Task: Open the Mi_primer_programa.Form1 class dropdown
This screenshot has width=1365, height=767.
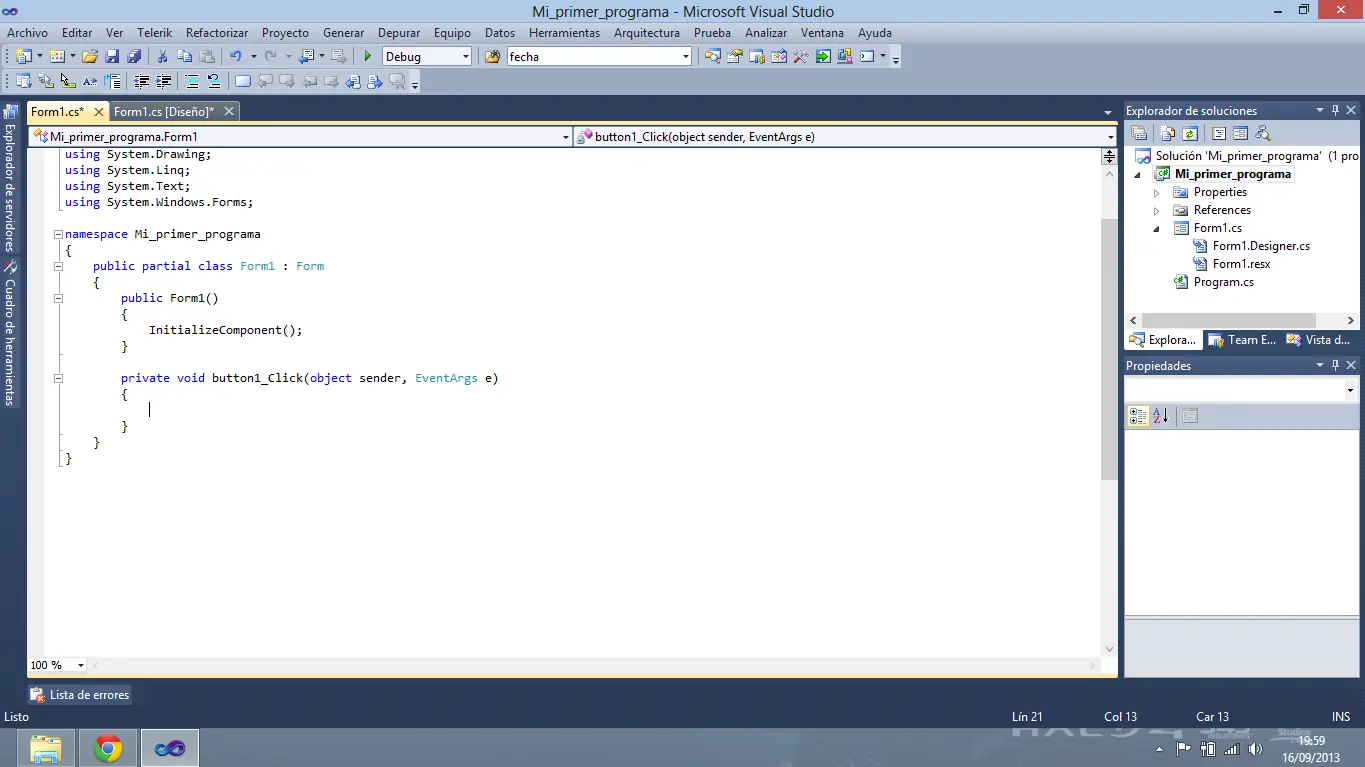Action: (x=566, y=137)
